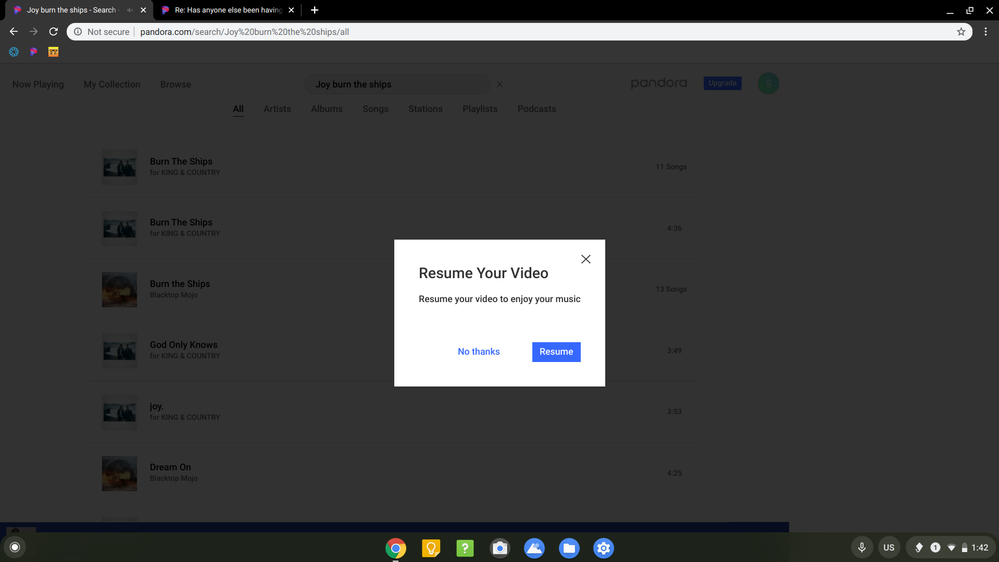999x562 pixels.
Task: Select the All results filter
Action: pos(238,109)
